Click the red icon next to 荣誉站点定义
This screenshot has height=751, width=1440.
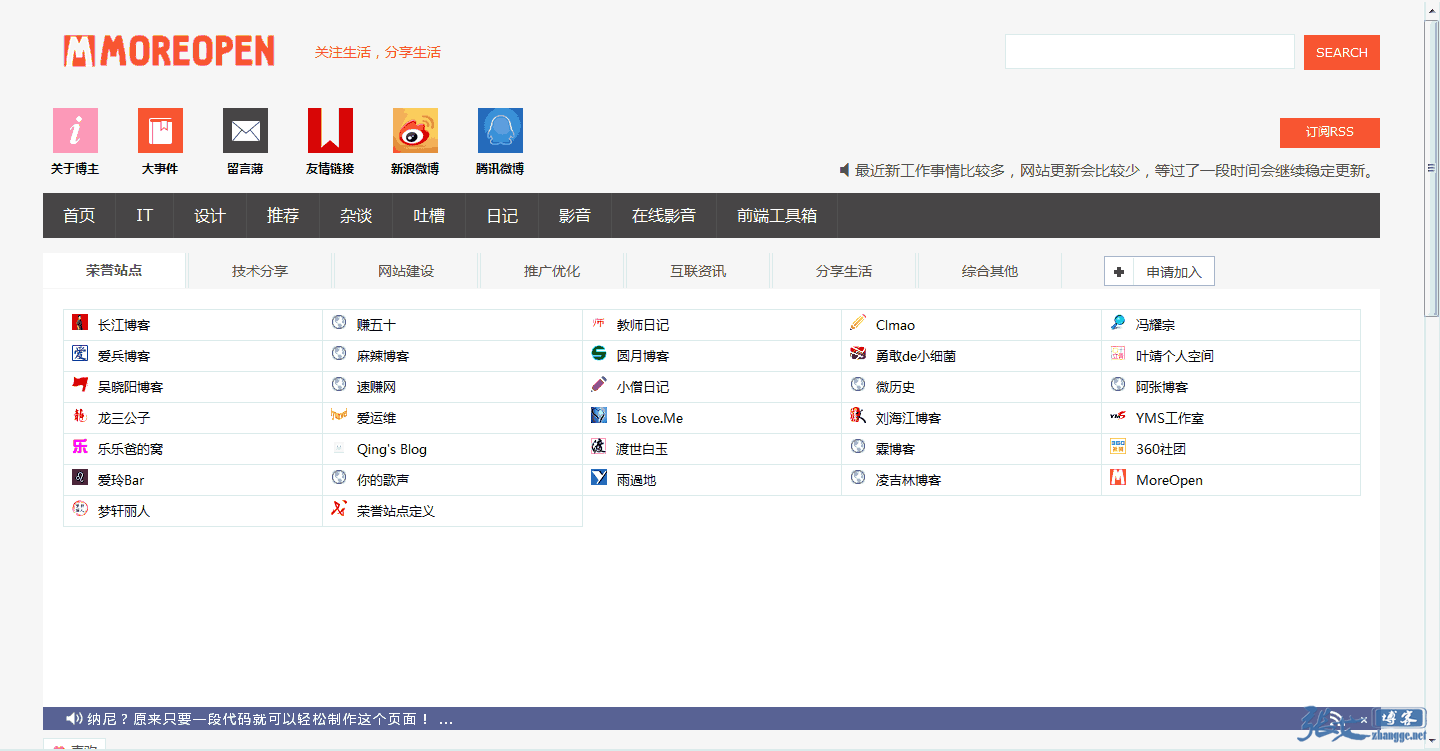[x=339, y=509]
